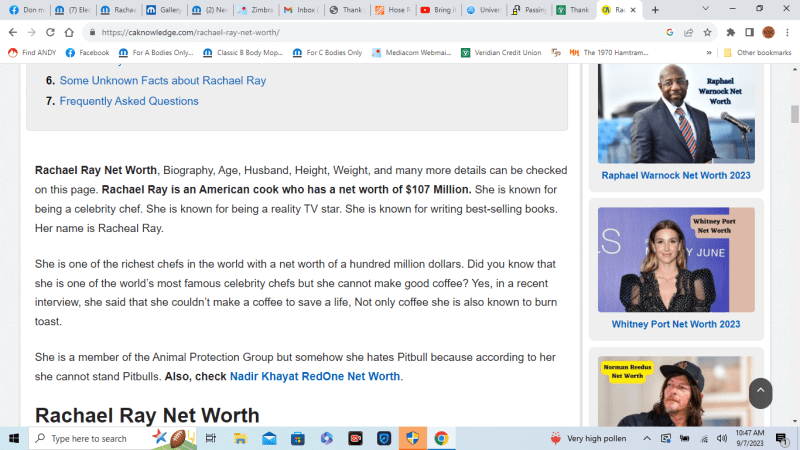Bookmark this page with the star

coord(707,32)
